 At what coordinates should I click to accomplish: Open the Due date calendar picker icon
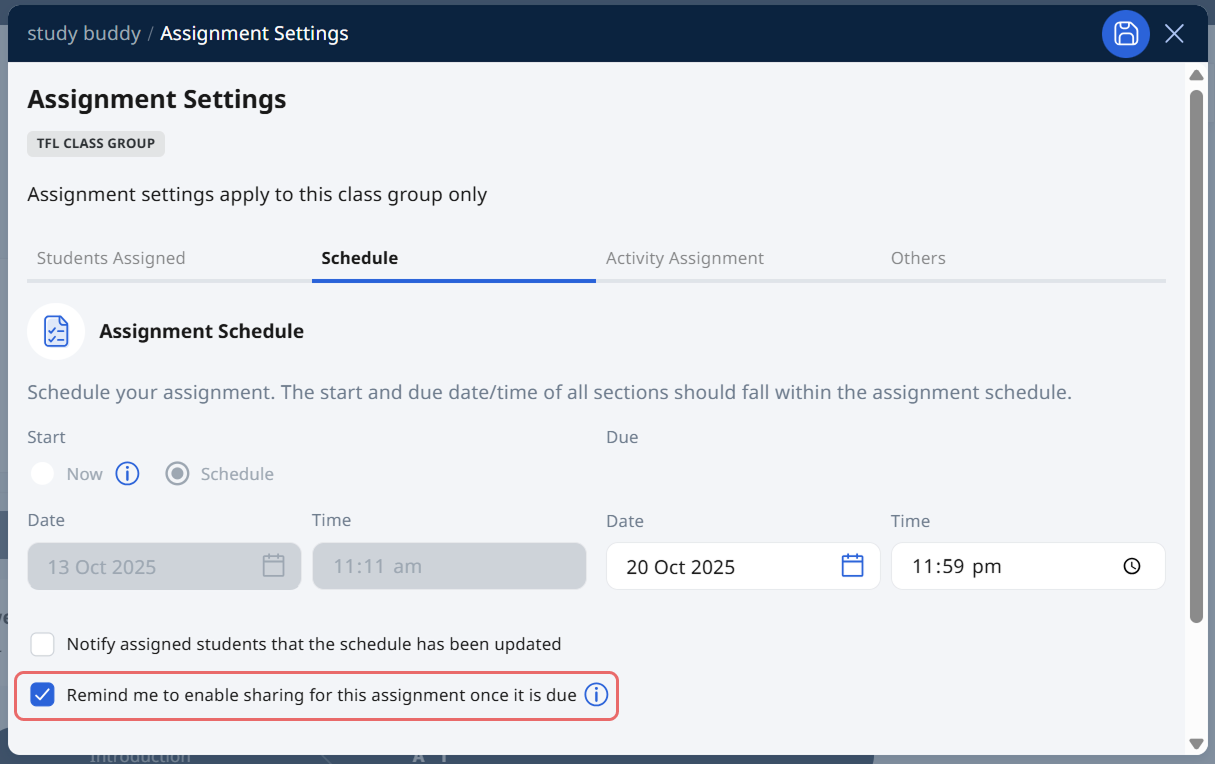[852, 566]
